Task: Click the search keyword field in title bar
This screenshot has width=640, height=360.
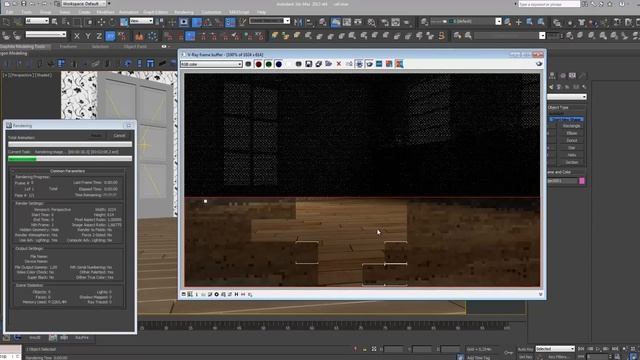Action: tap(549, 4)
